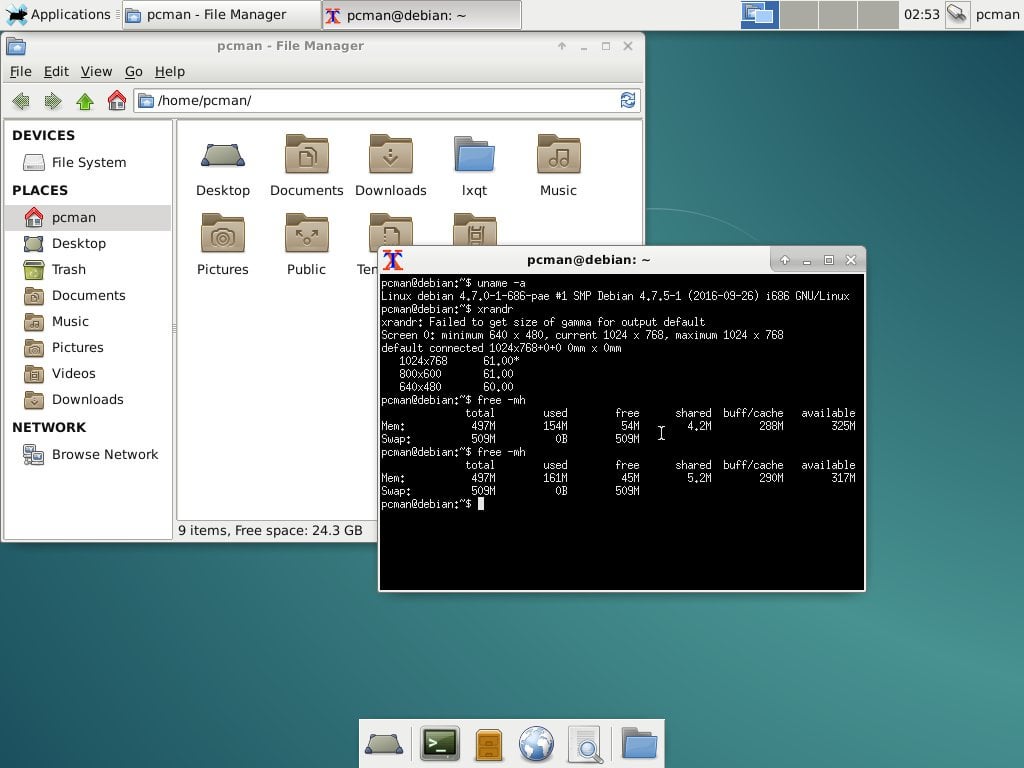Select Trash in the Places sidebar
This screenshot has height=768, width=1024.
click(68, 269)
